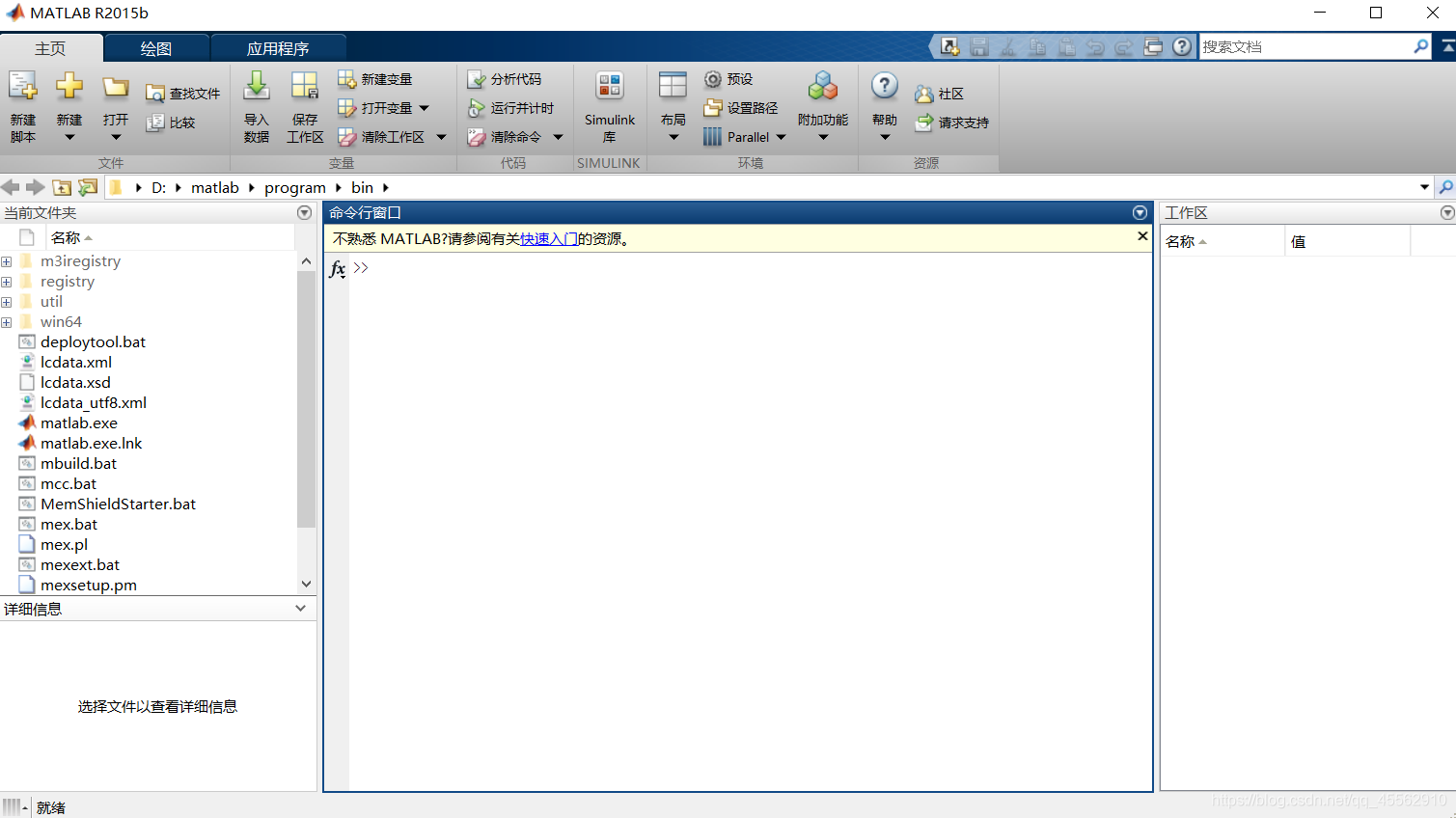The image size is (1456, 818).
Task: Click the search magnifier in documentation box
Action: click(x=1420, y=46)
